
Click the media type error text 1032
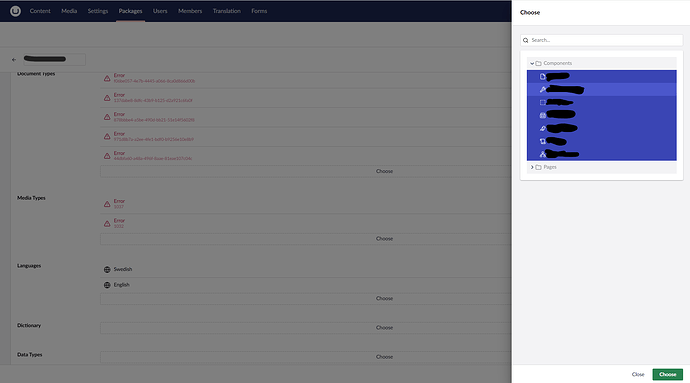(119, 226)
